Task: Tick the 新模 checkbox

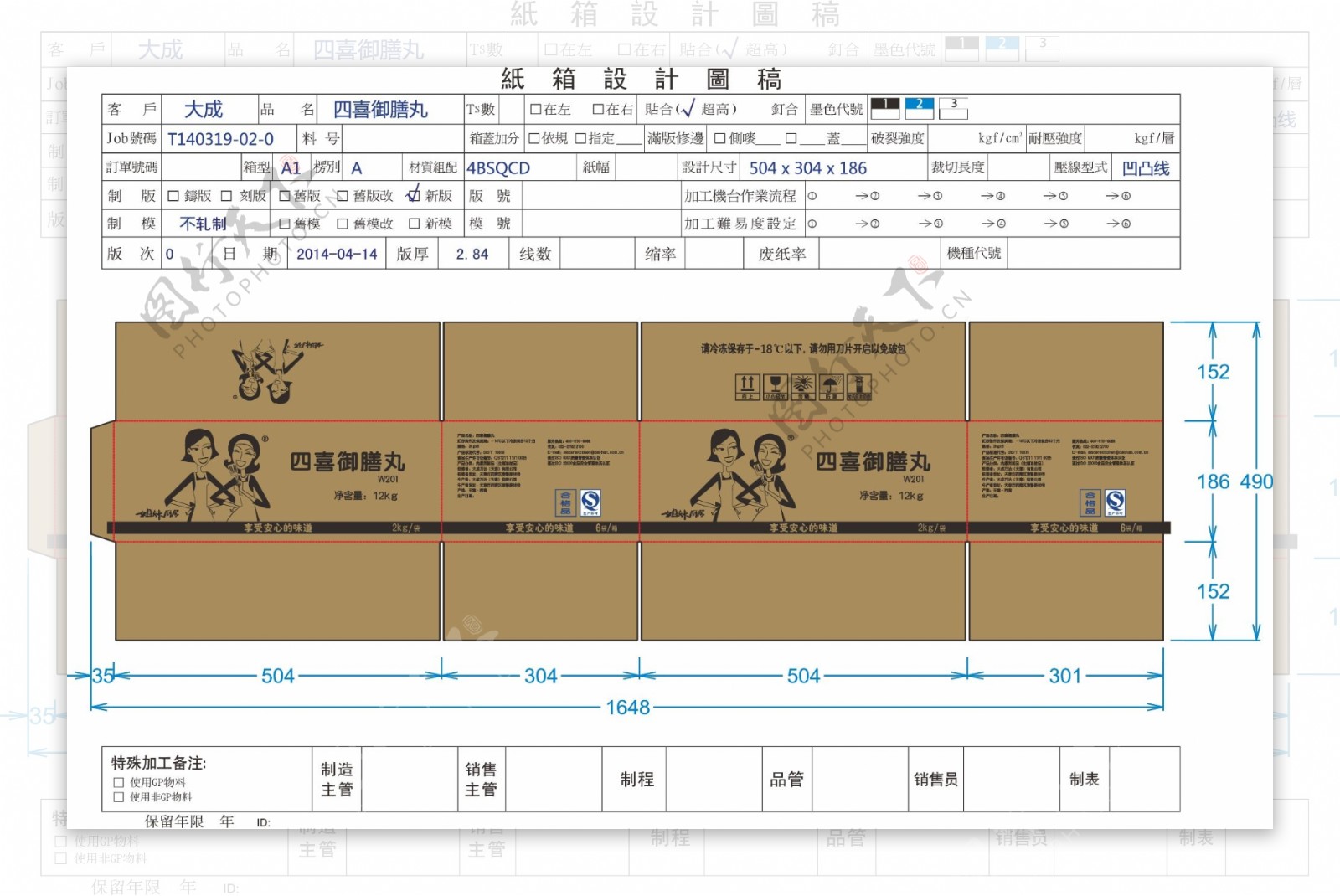Action: [414, 224]
